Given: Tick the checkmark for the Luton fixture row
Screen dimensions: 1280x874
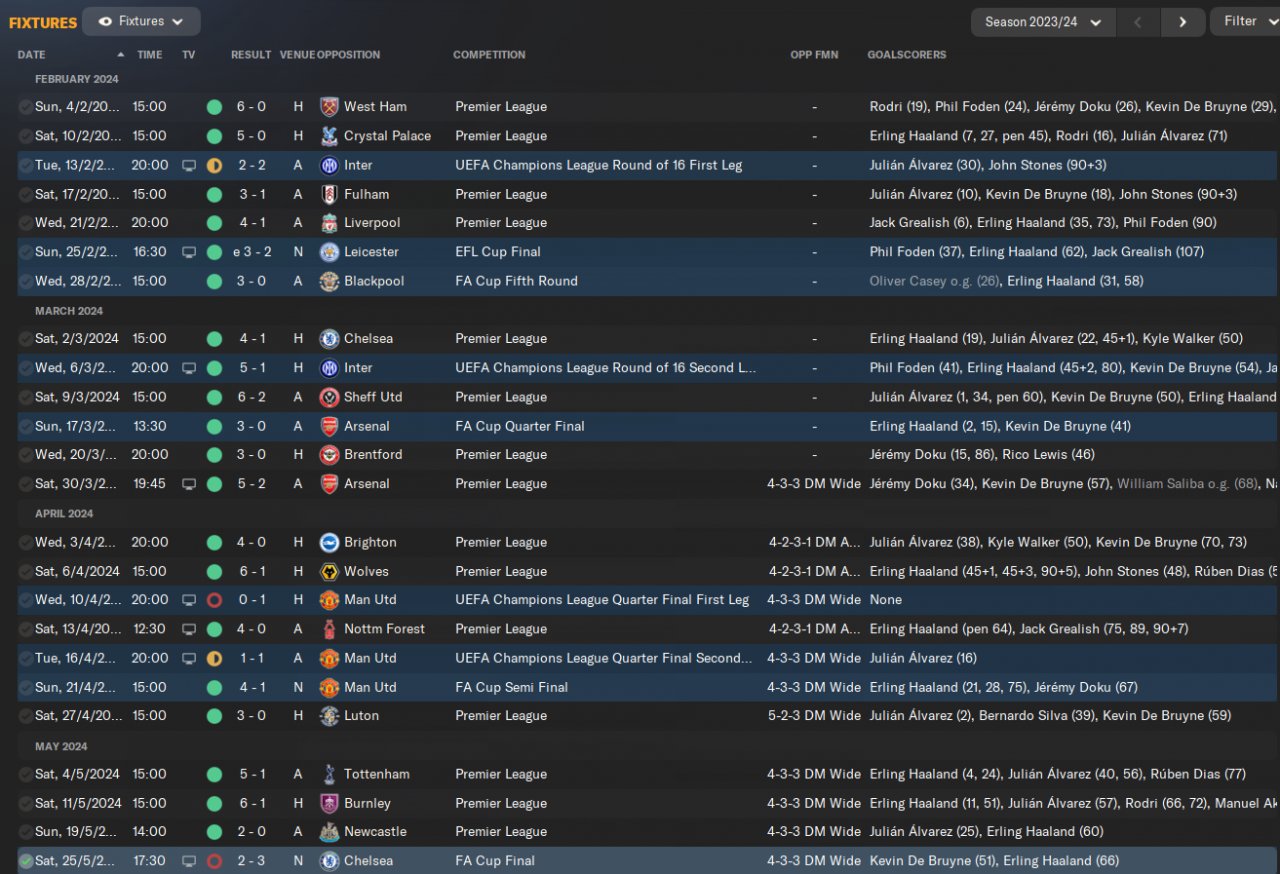Looking at the screenshot, I should pos(25,716).
